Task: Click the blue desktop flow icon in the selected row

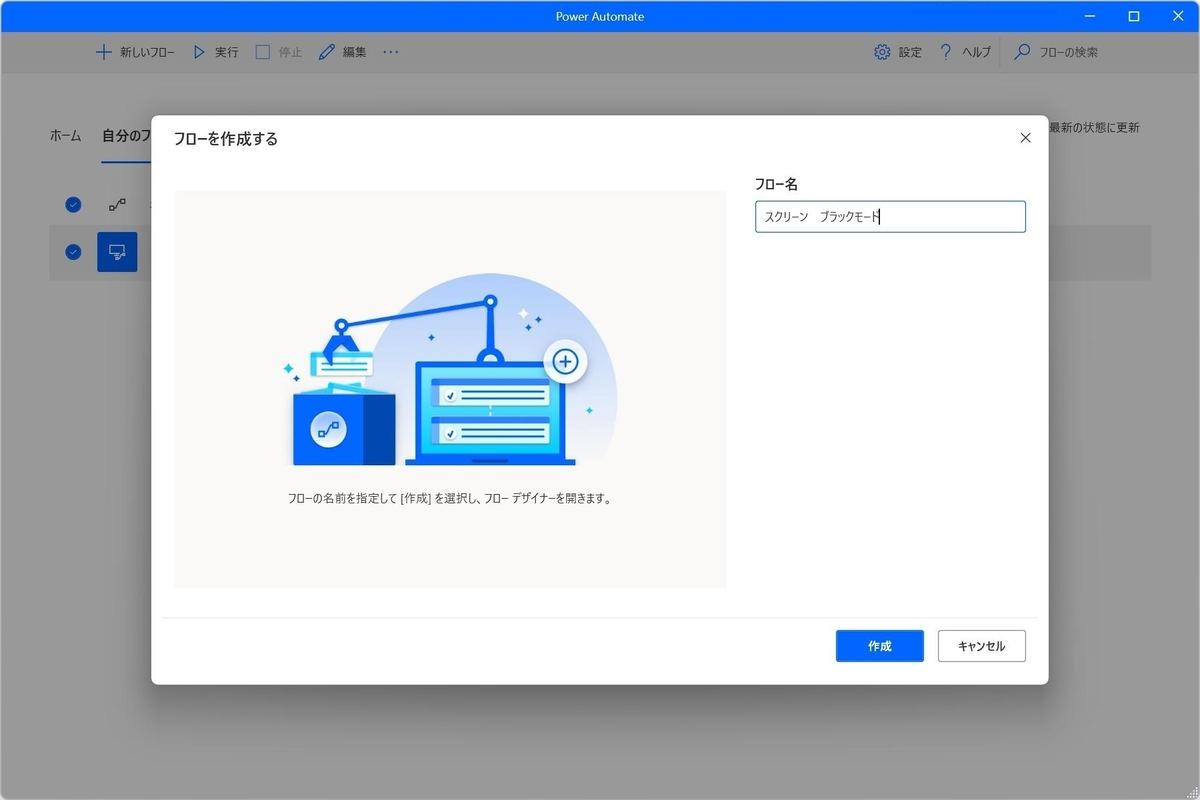Action: click(x=117, y=252)
